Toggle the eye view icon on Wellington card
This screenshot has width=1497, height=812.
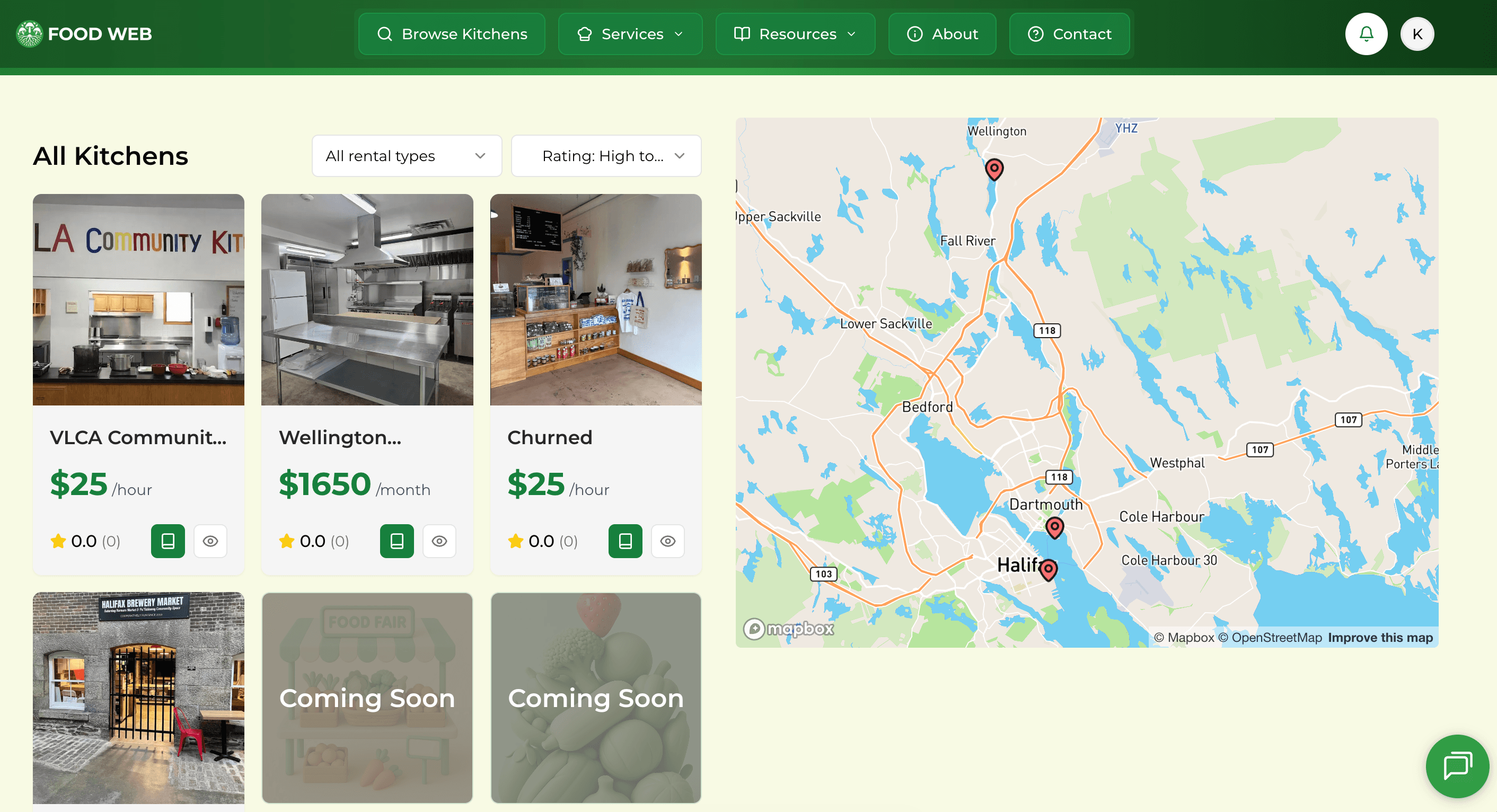[x=439, y=541]
